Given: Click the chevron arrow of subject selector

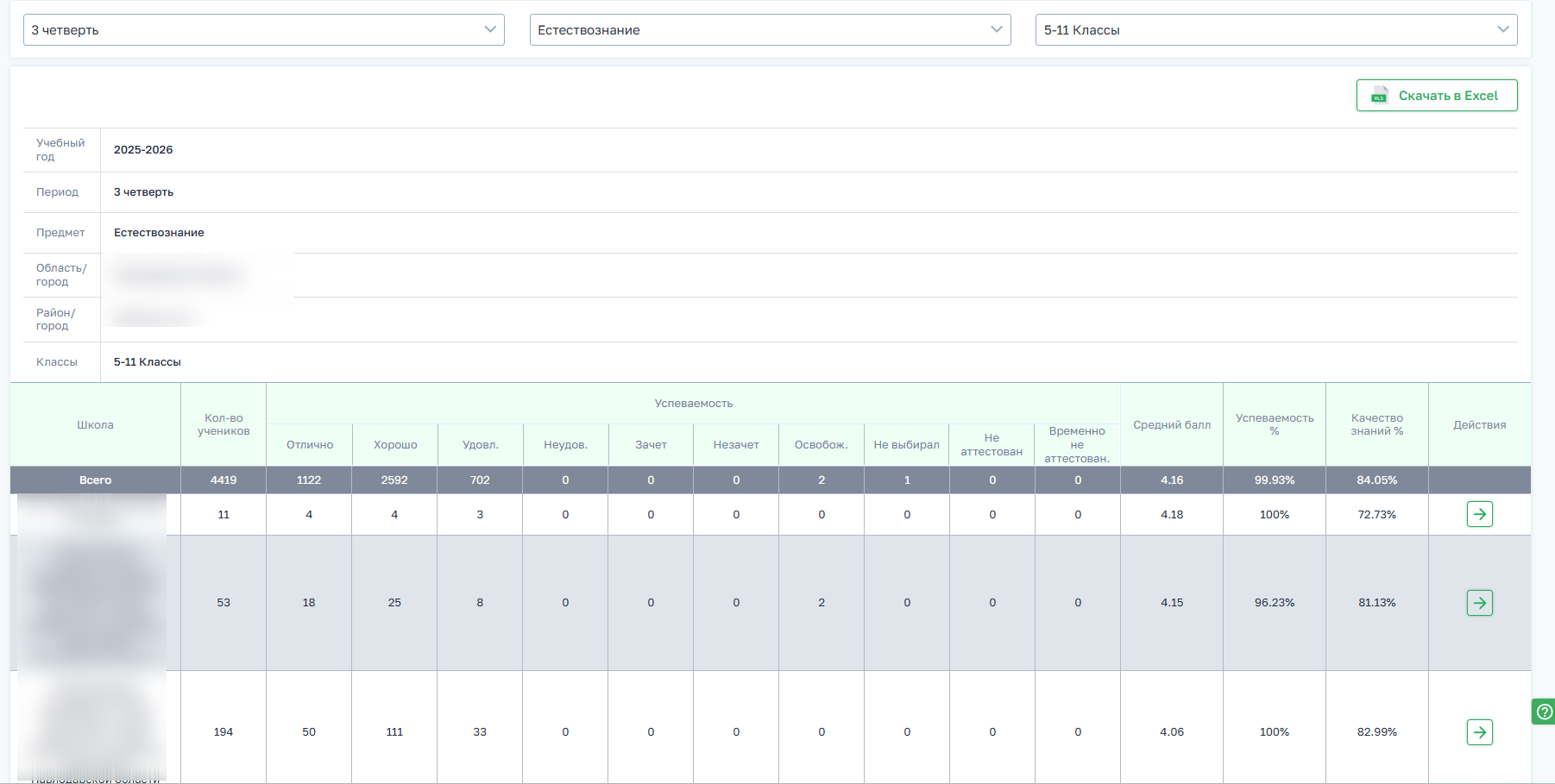Looking at the screenshot, I should (997, 29).
